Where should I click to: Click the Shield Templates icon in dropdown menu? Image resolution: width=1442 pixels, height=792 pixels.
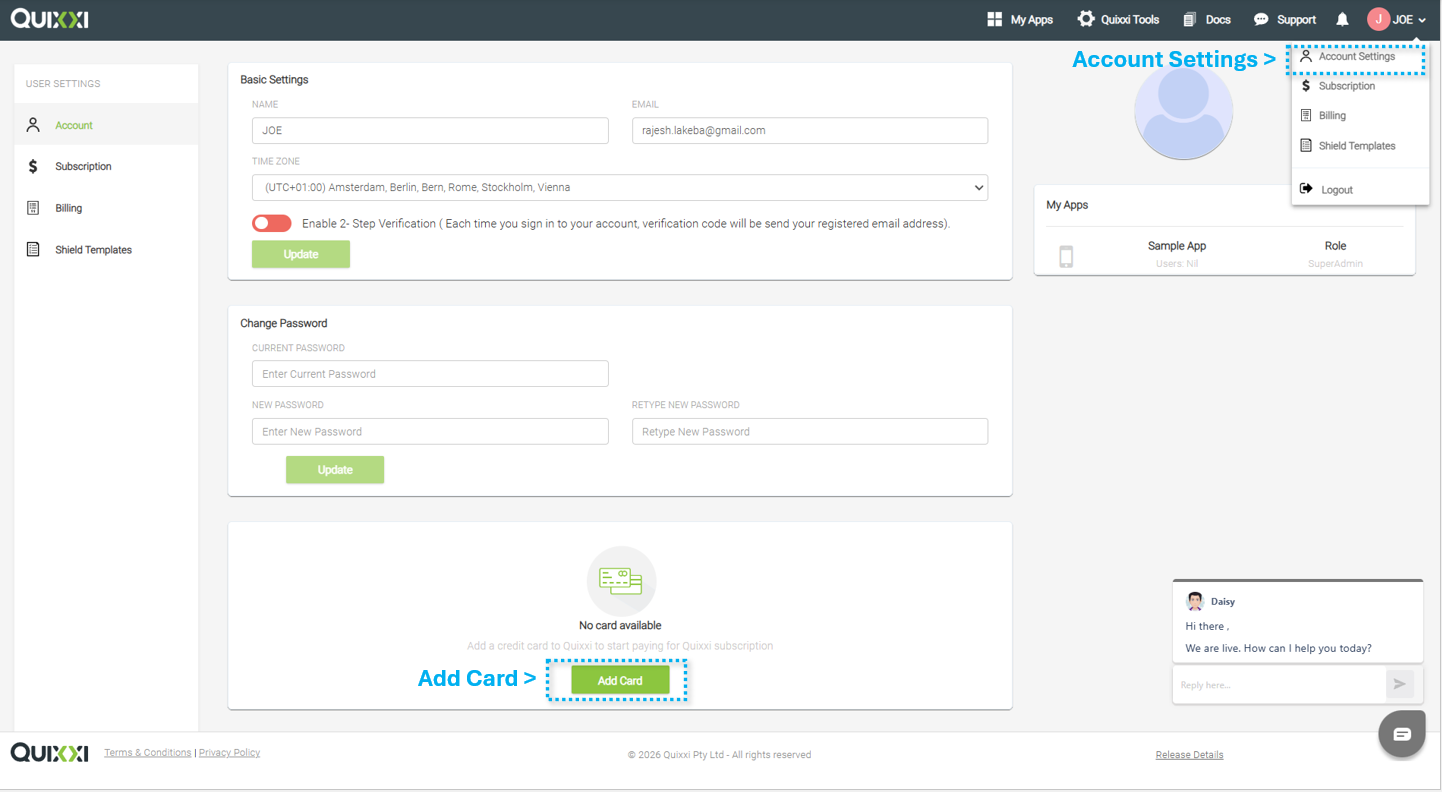pyautogui.click(x=1306, y=145)
